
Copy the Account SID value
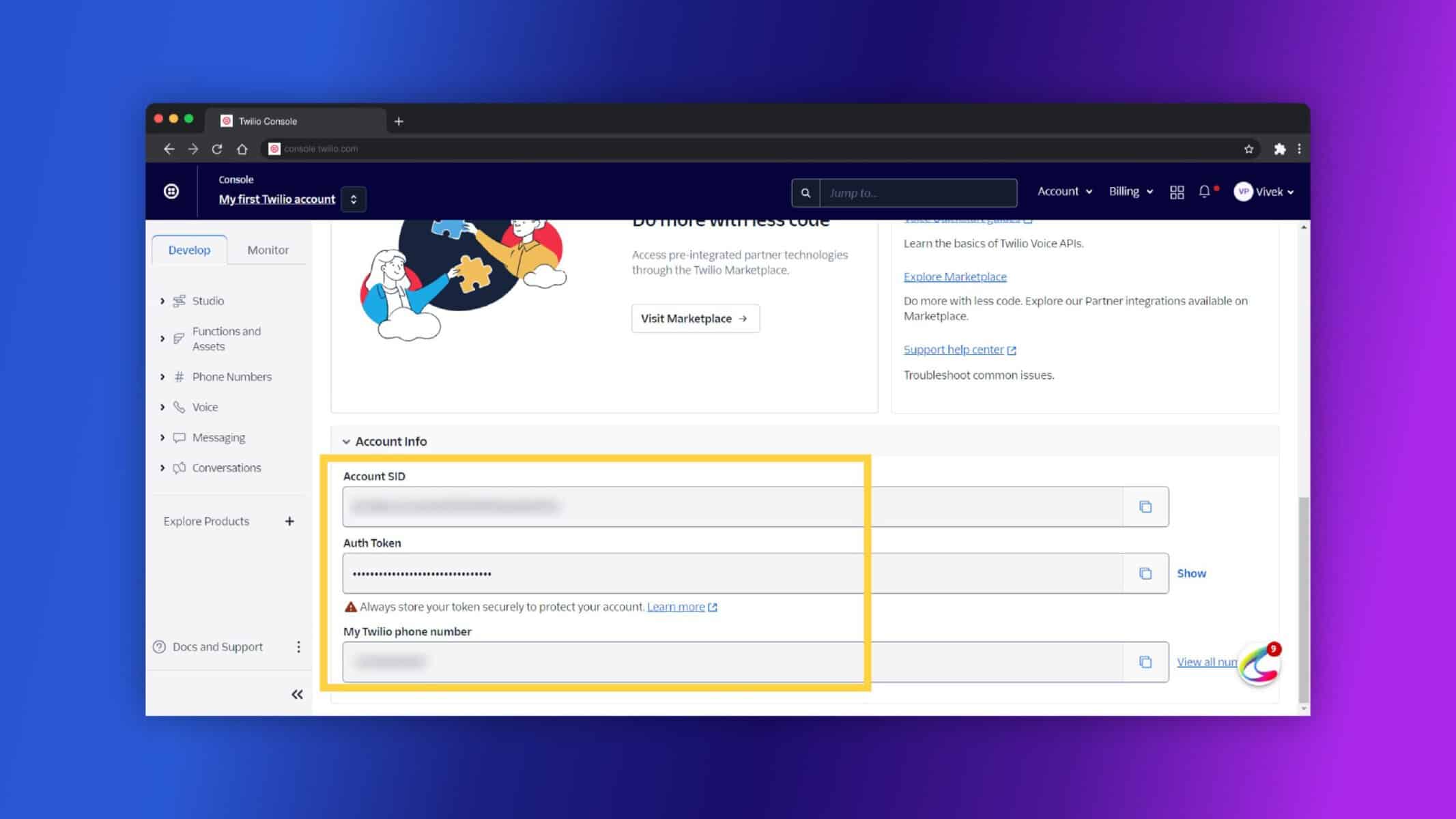(1145, 506)
